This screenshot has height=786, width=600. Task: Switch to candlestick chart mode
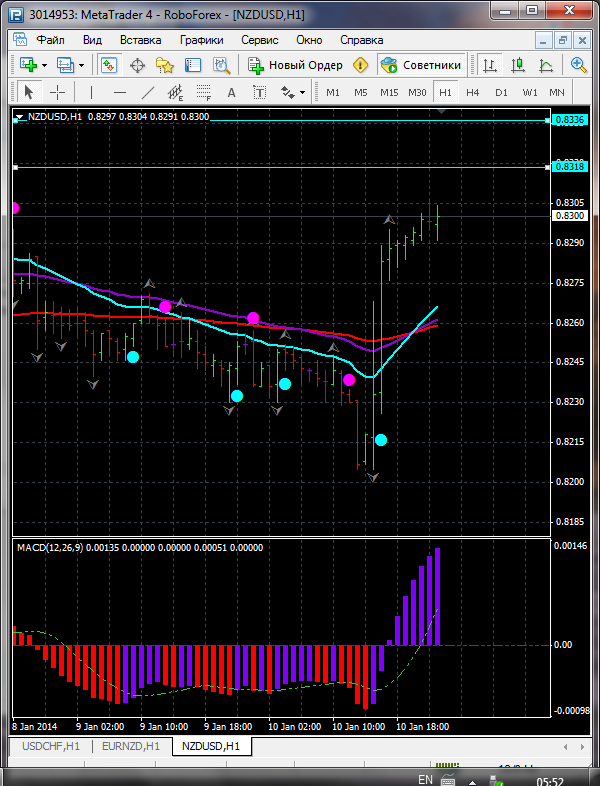click(x=518, y=65)
